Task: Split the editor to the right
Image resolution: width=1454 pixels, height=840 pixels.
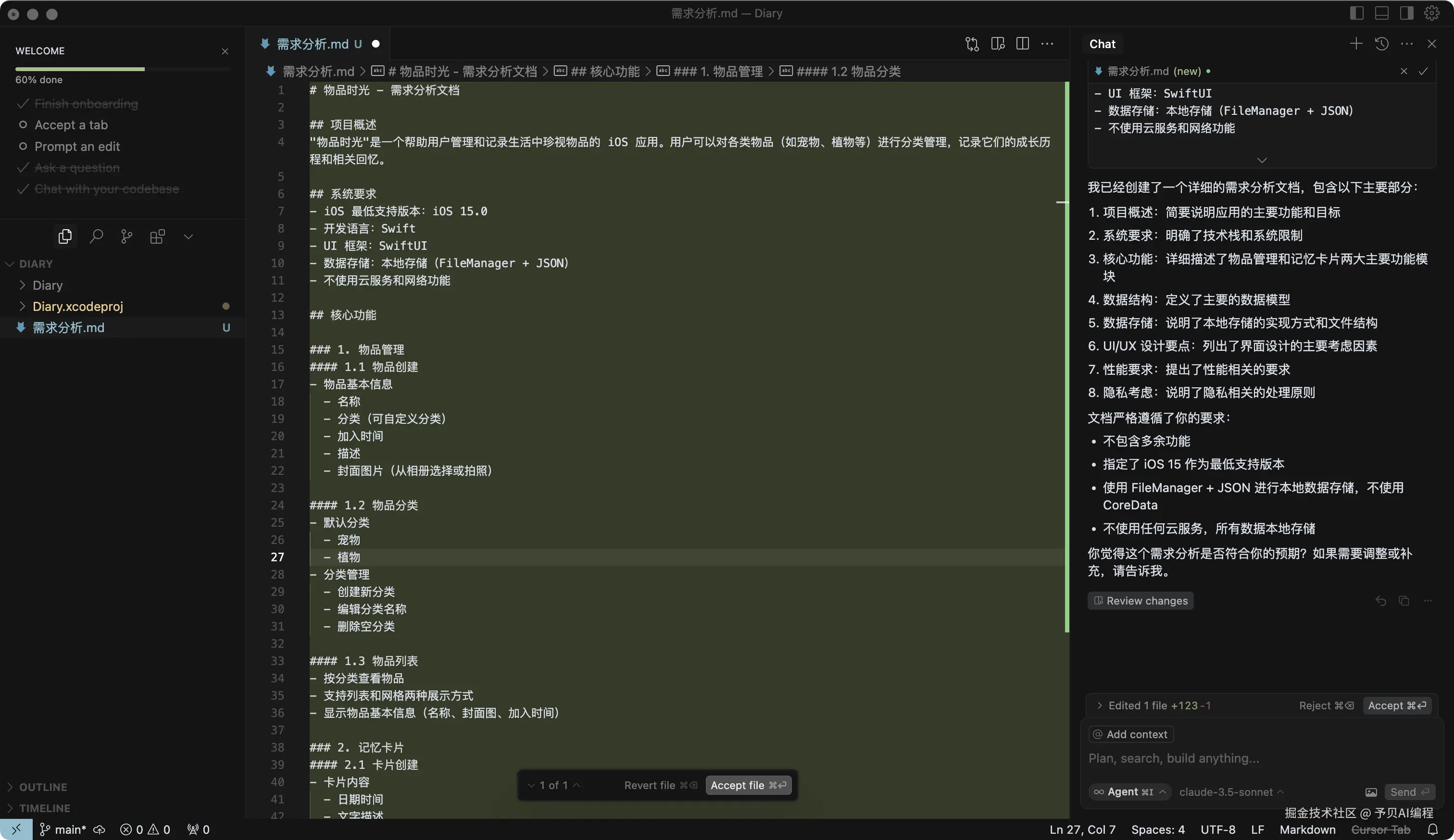Action: point(1022,44)
